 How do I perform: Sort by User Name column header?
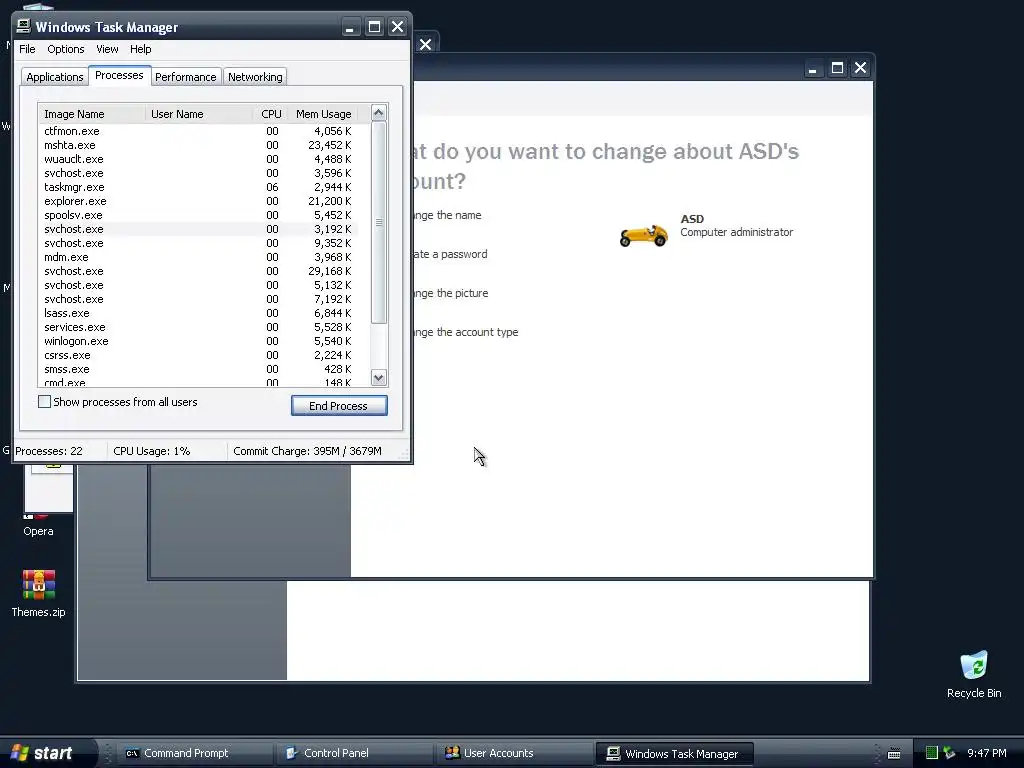click(x=199, y=114)
